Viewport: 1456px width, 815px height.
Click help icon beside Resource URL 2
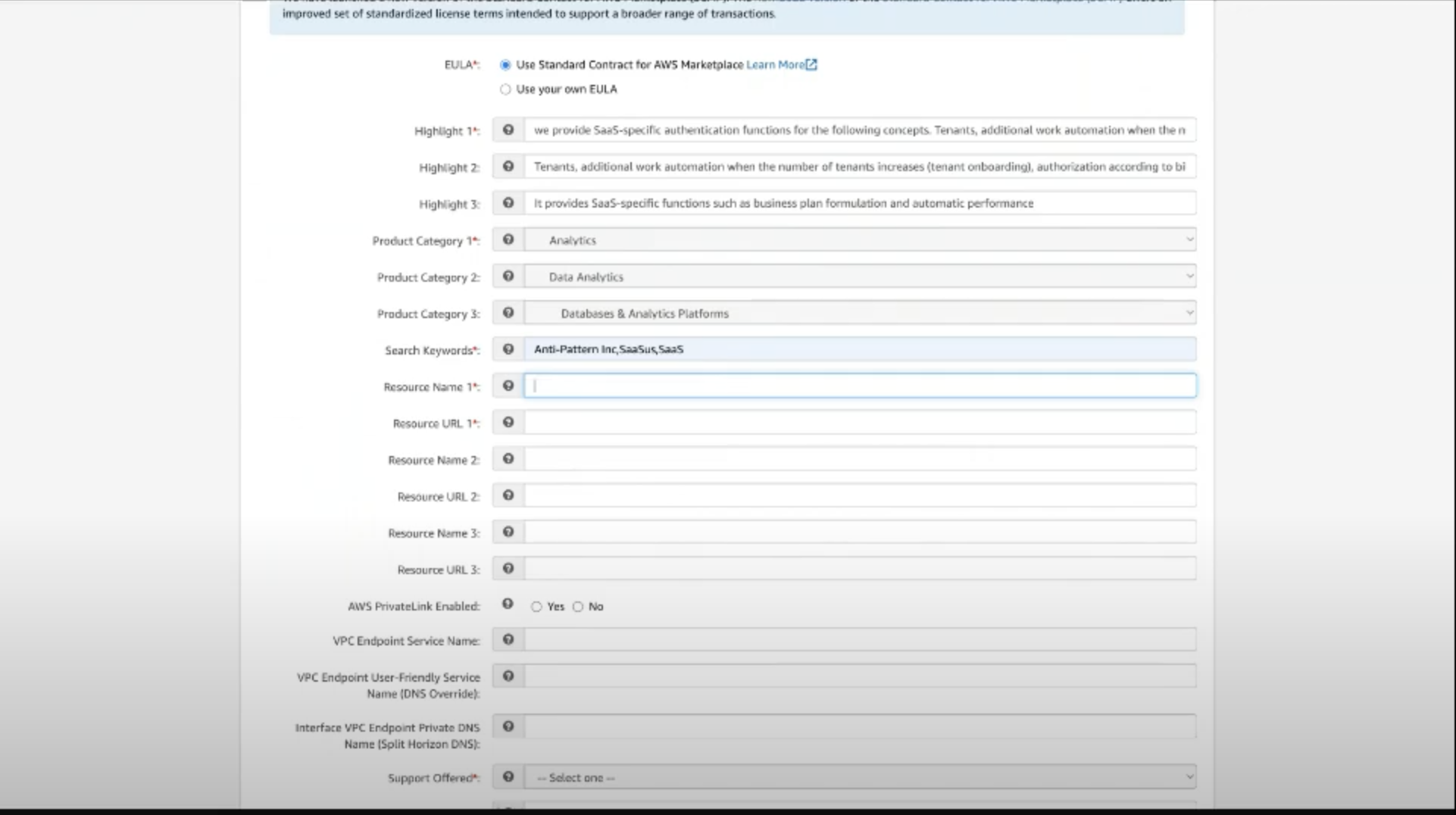[x=508, y=495]
